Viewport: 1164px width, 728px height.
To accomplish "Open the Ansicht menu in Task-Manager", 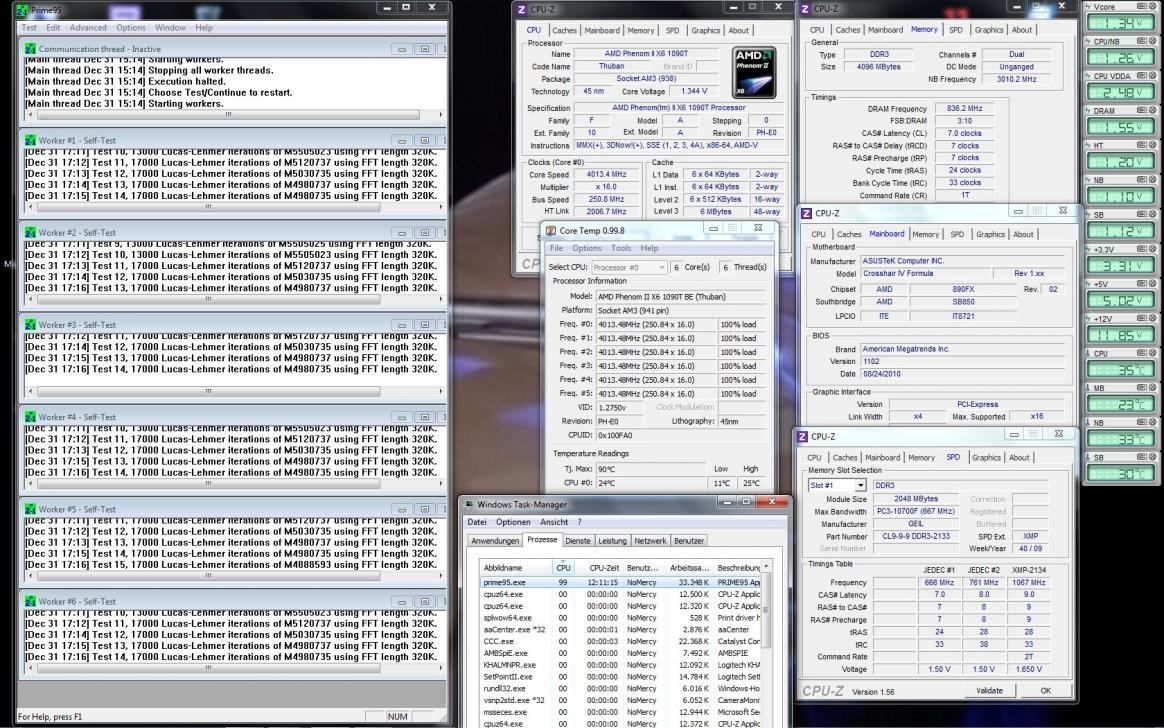I will pos(553,522).
